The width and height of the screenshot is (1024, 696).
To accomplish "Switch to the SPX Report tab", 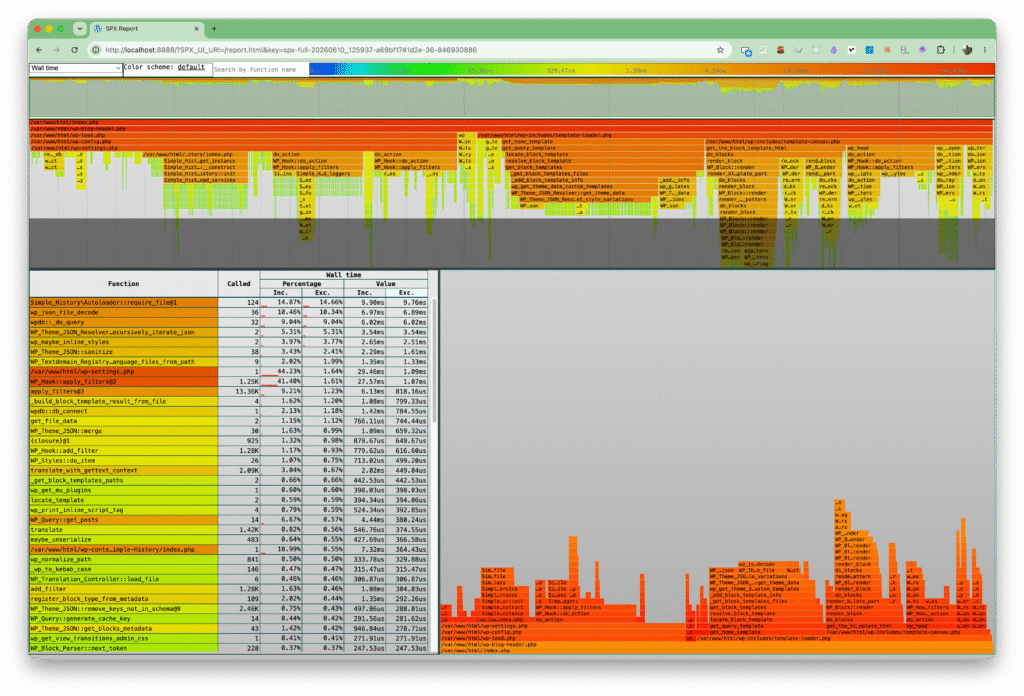I will click(146, 29).
